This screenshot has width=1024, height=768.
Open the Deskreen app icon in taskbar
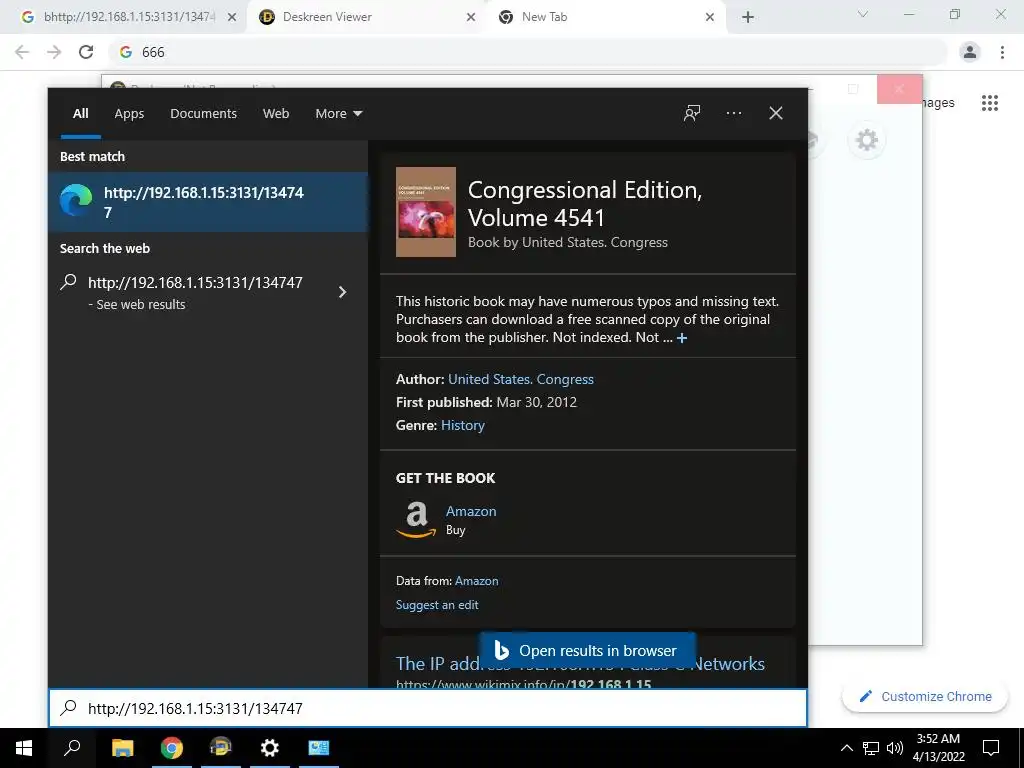pyautogui.click(x=220, y=748)
